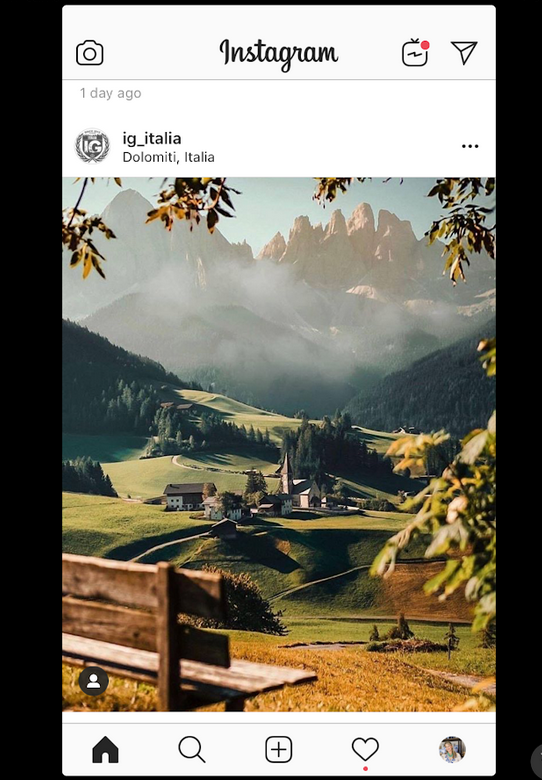Open Direct messages paper plane icon
Viewport: 542px width, 780px height.
tap(464, 52)
